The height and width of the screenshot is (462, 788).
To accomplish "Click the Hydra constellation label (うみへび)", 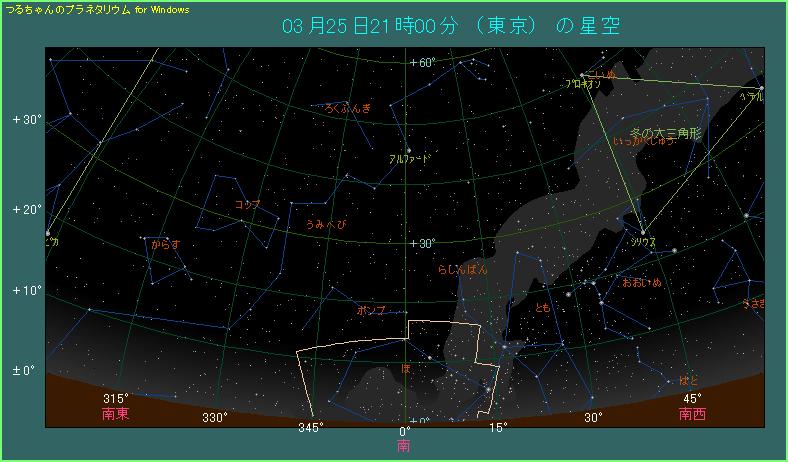I will point(325,225).
